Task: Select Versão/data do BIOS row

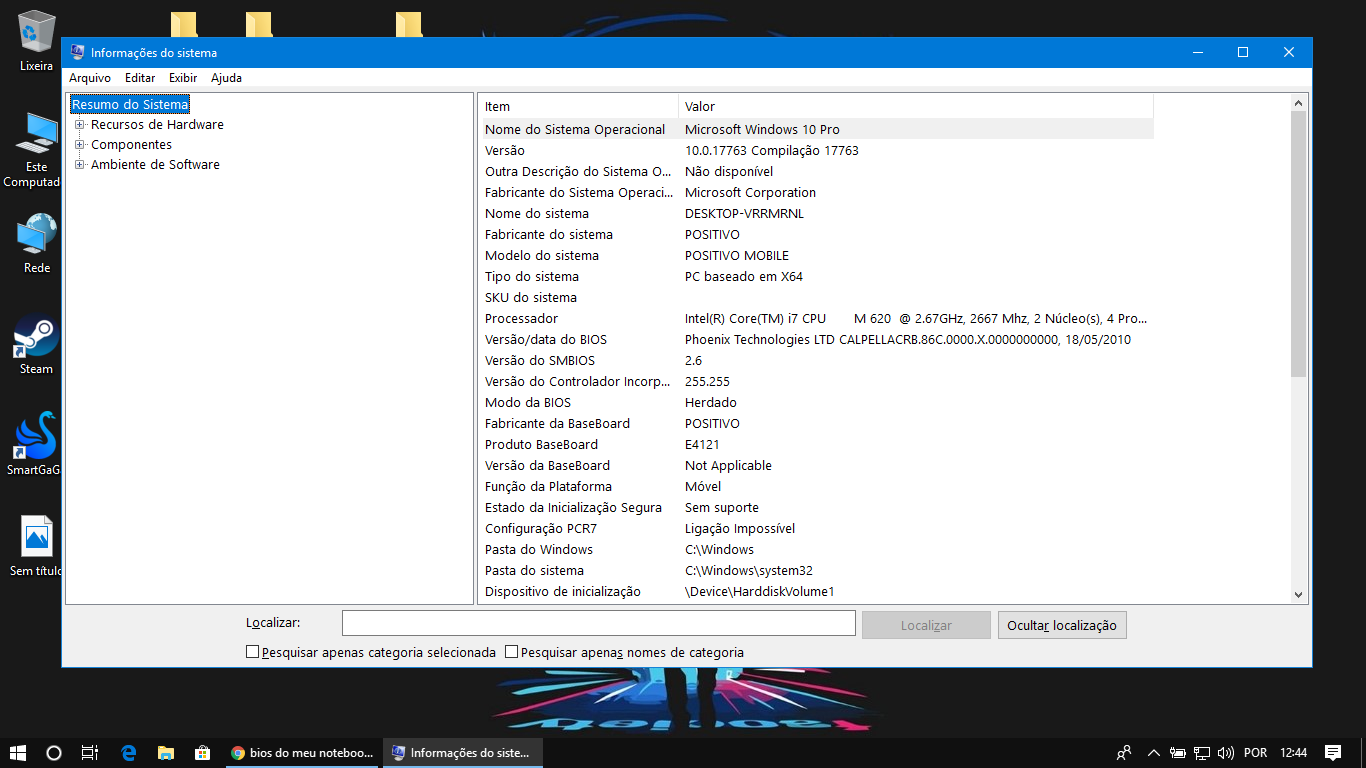Action: click(x=816, y=339)
